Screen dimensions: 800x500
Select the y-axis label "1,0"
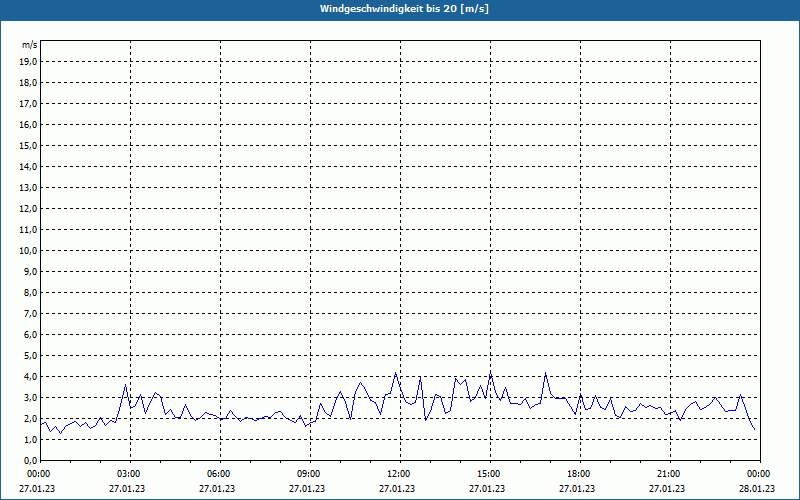click(31, 439)
